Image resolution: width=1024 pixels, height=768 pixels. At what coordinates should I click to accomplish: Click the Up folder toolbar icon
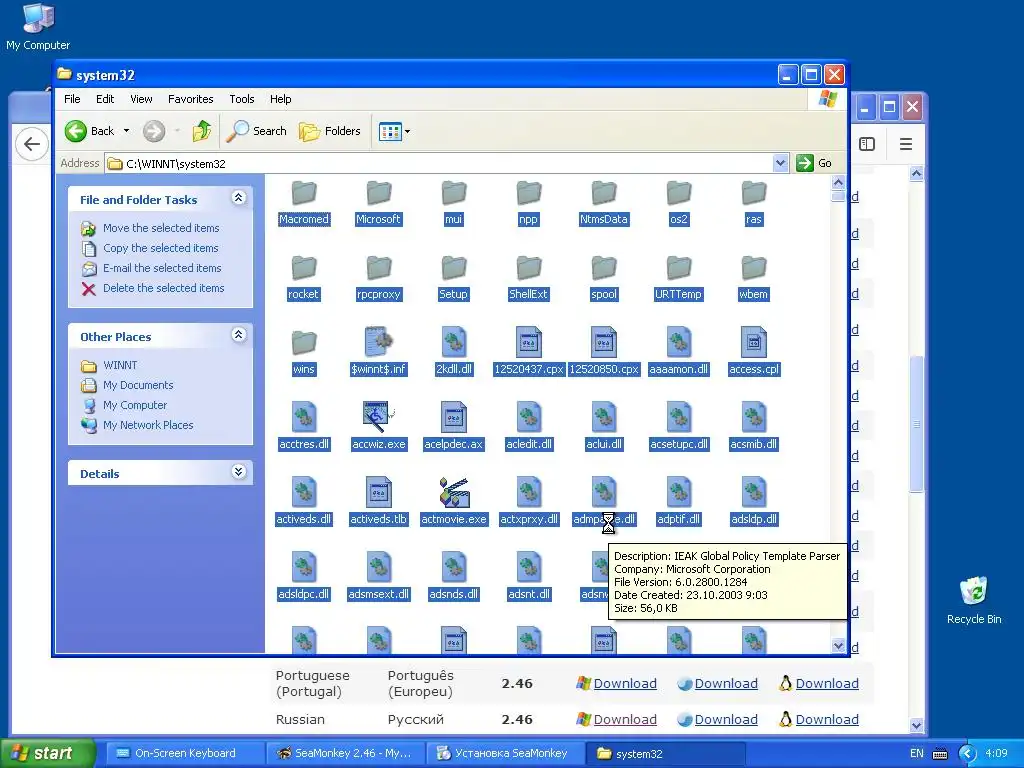pyautogui.click(x=202, y=131)
